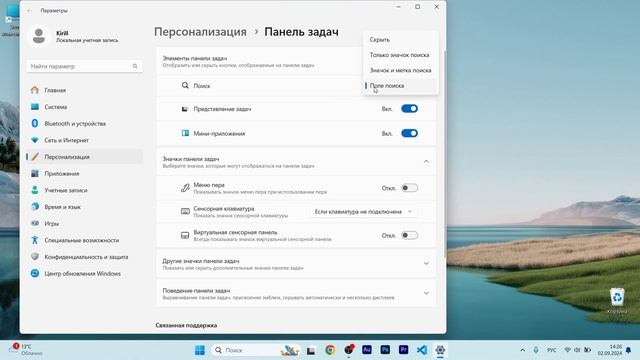Enable the Меню пера switch
The image size is (640, 360).
click(x=409, y=188)
